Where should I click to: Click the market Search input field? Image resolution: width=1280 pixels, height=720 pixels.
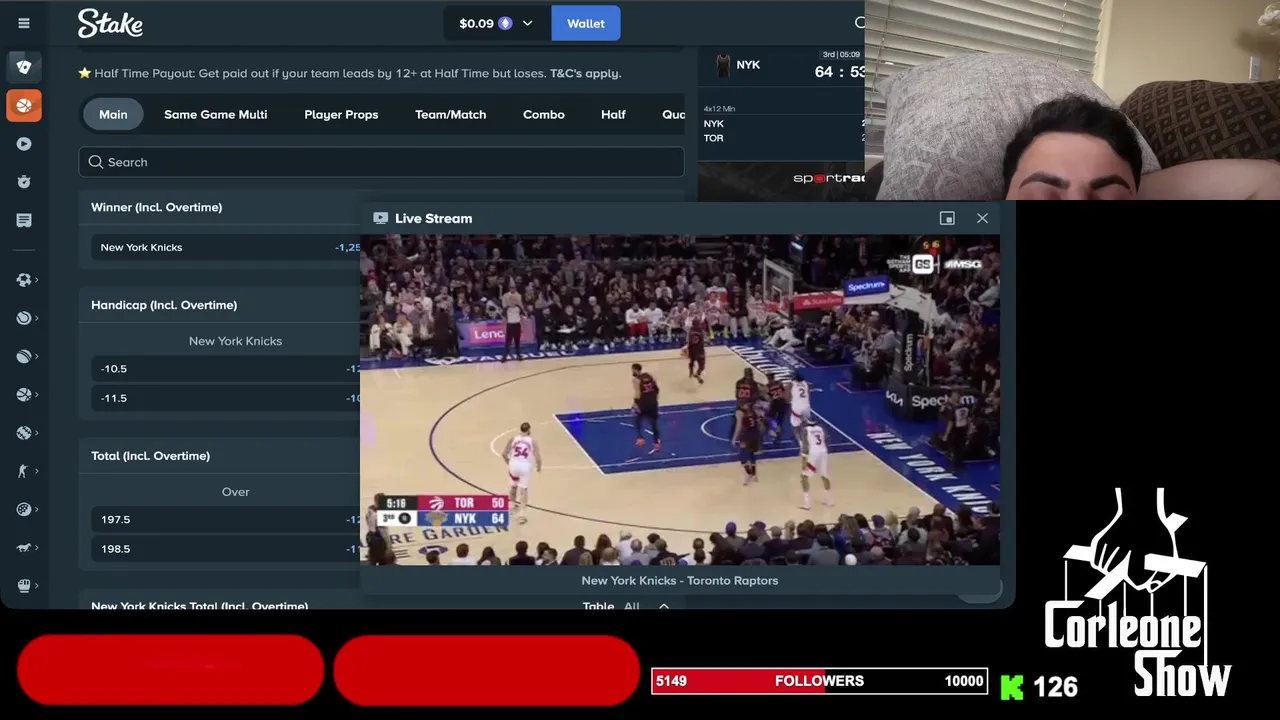coord(381,162)
